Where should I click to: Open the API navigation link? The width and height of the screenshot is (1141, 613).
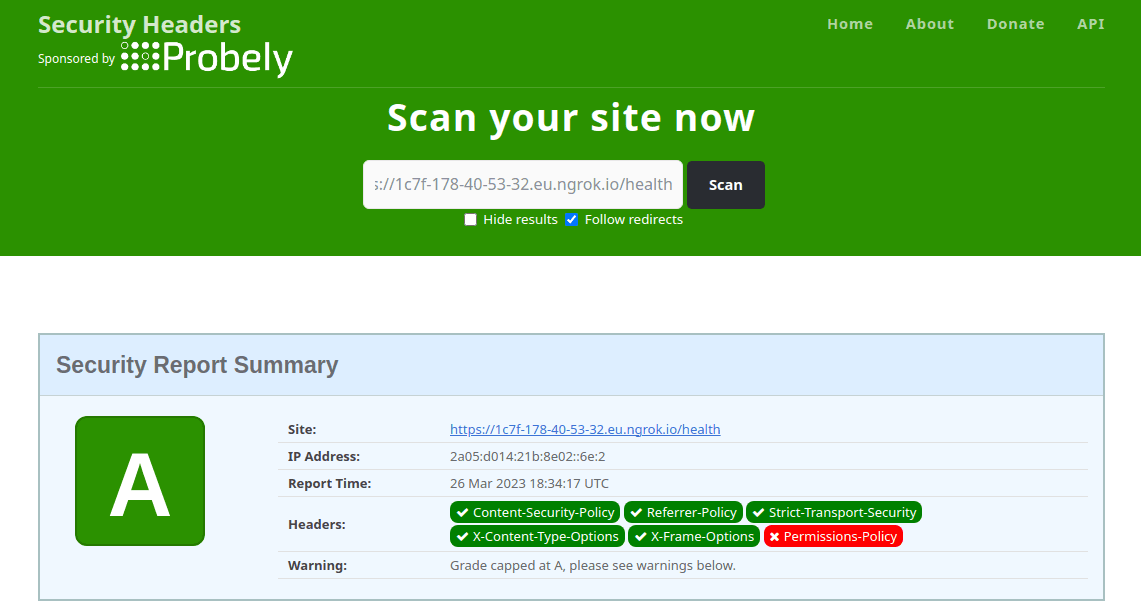1090,24
